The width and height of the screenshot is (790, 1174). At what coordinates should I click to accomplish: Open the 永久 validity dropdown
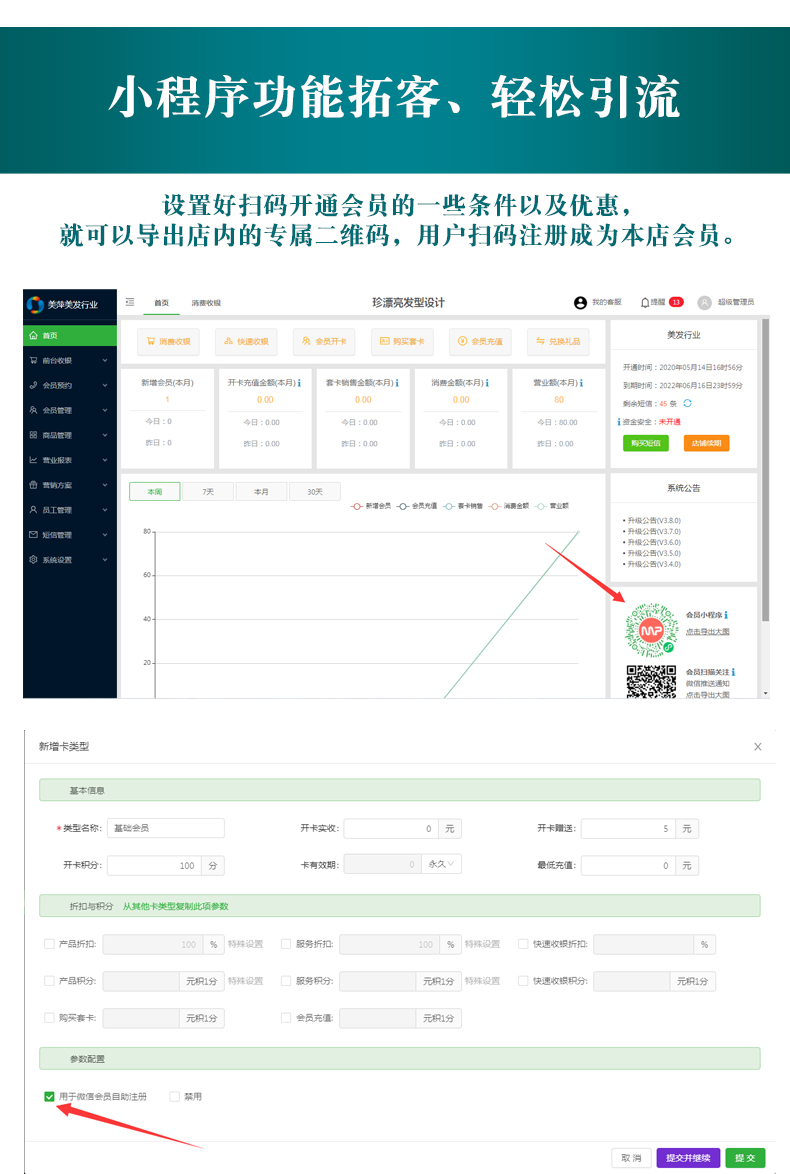click(442, 863)
